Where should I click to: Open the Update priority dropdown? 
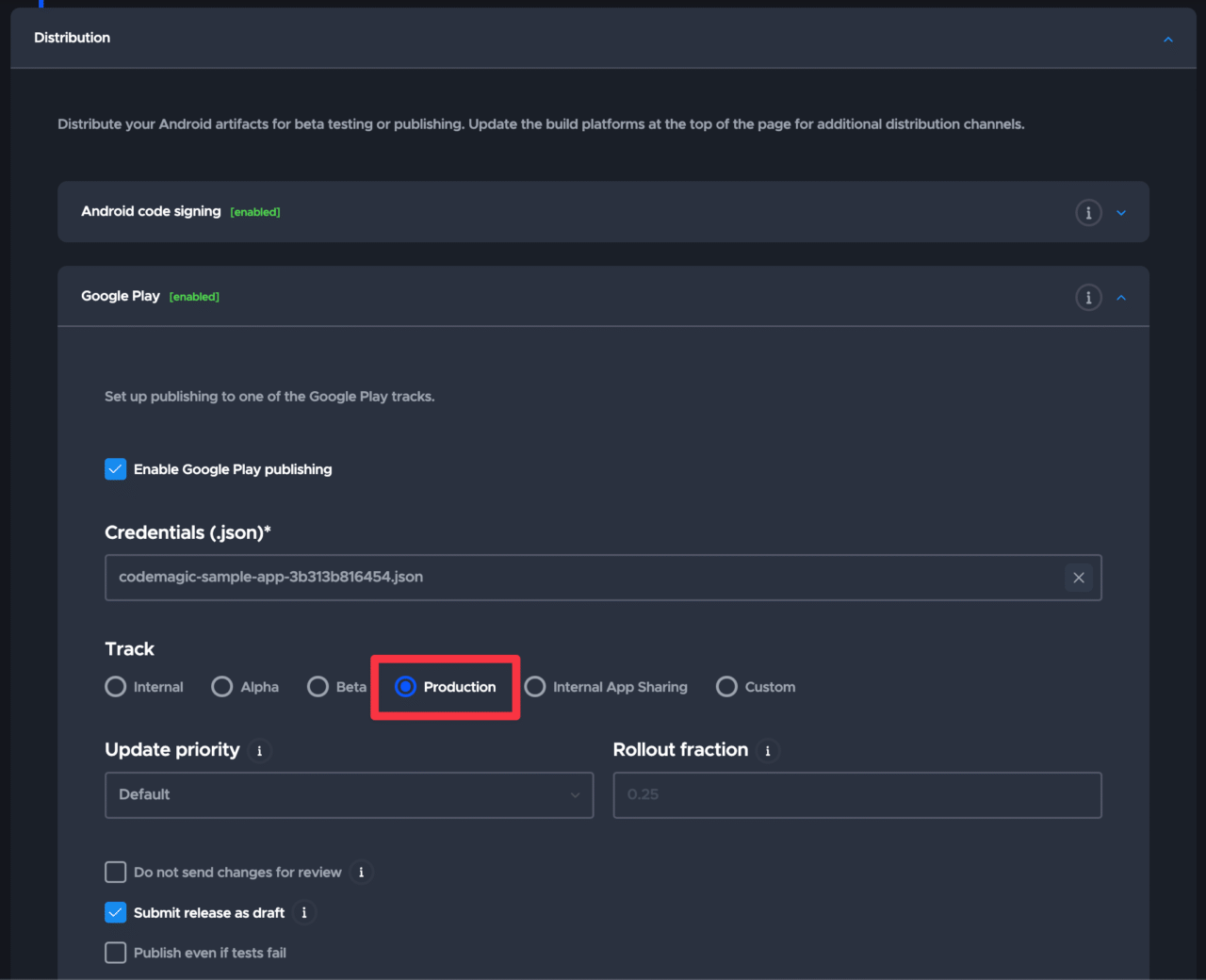coord(350,795)
